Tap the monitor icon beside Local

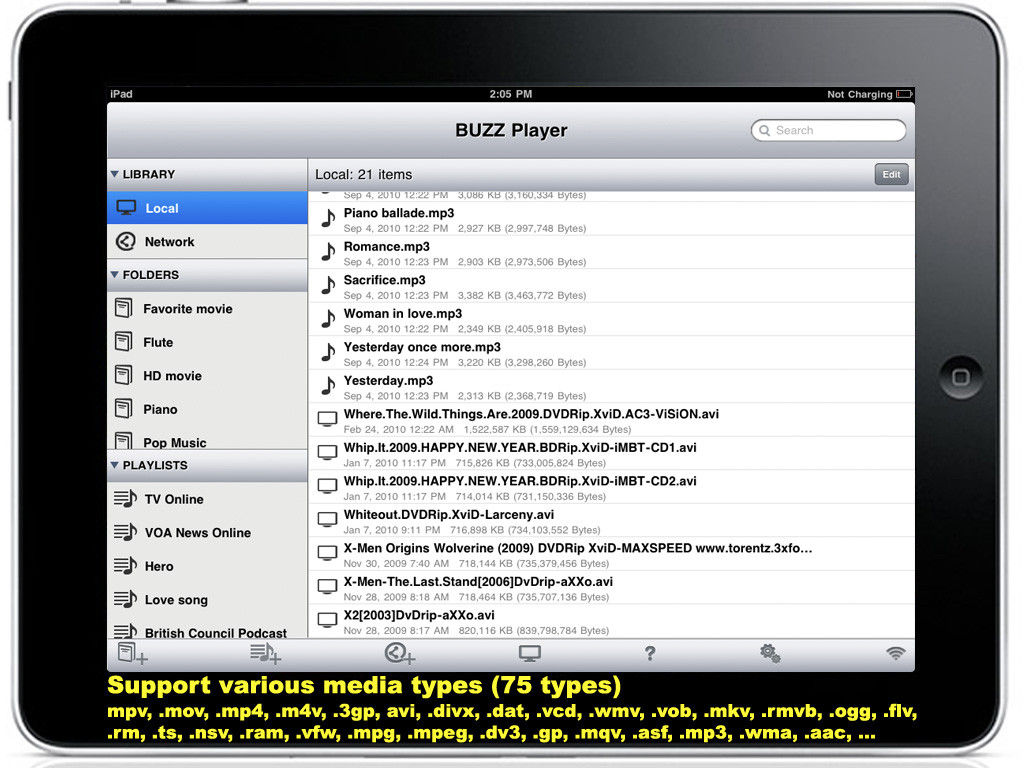126,208
